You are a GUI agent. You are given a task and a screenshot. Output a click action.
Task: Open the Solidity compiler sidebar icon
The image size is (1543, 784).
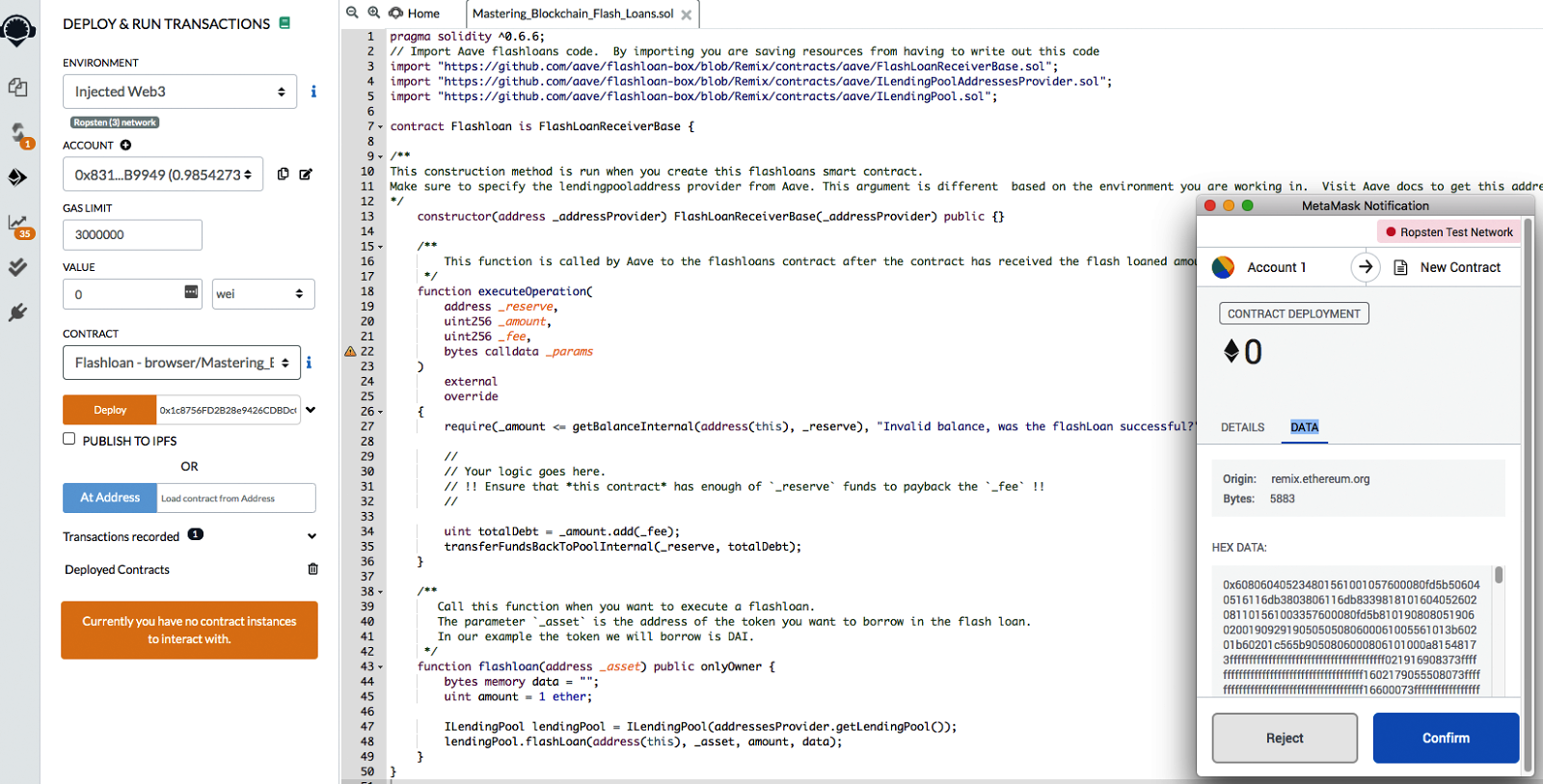(x=17, y=132)
